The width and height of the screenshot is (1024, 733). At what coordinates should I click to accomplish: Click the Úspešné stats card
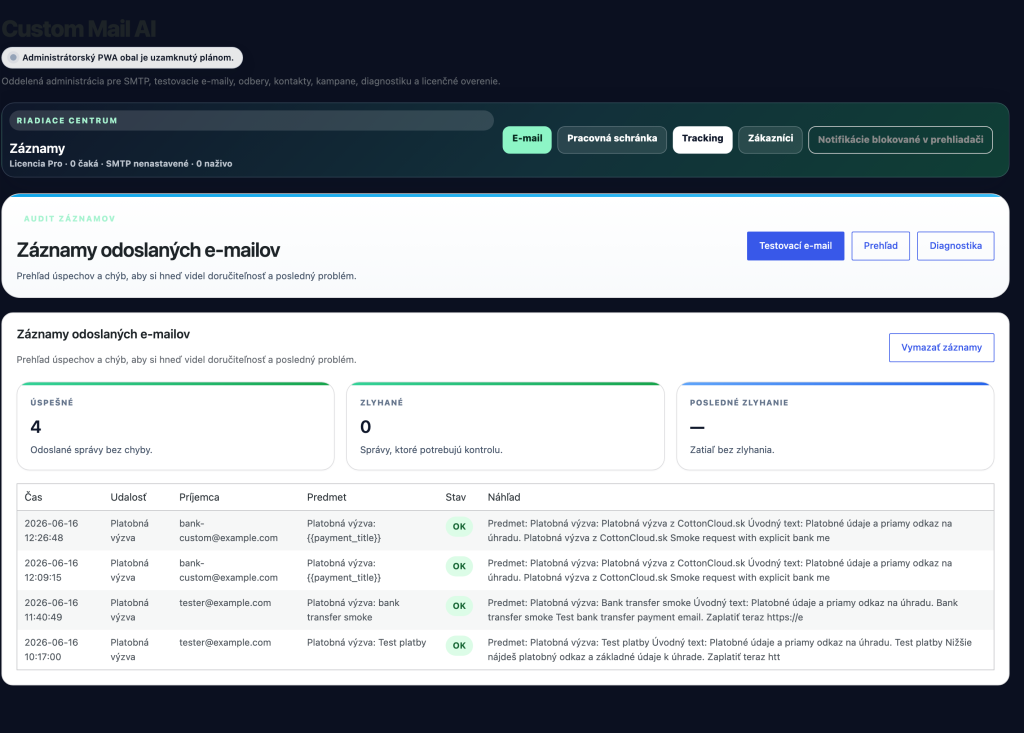click(x=176, y=426)
